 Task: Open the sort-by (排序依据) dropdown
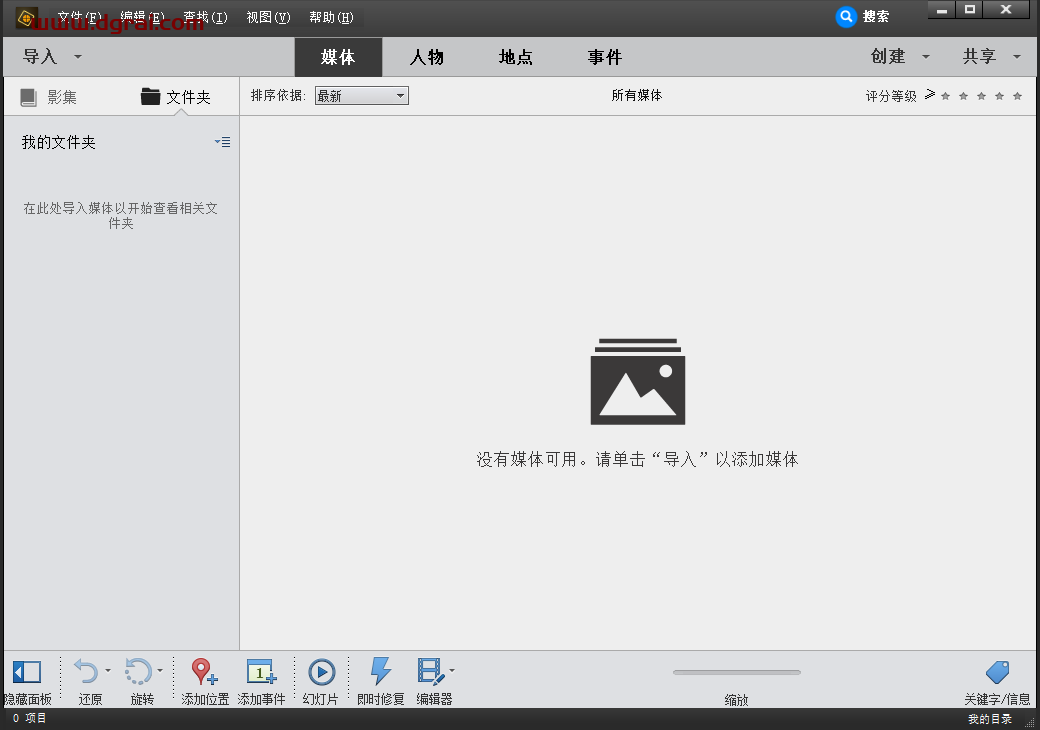pos(361,96)
